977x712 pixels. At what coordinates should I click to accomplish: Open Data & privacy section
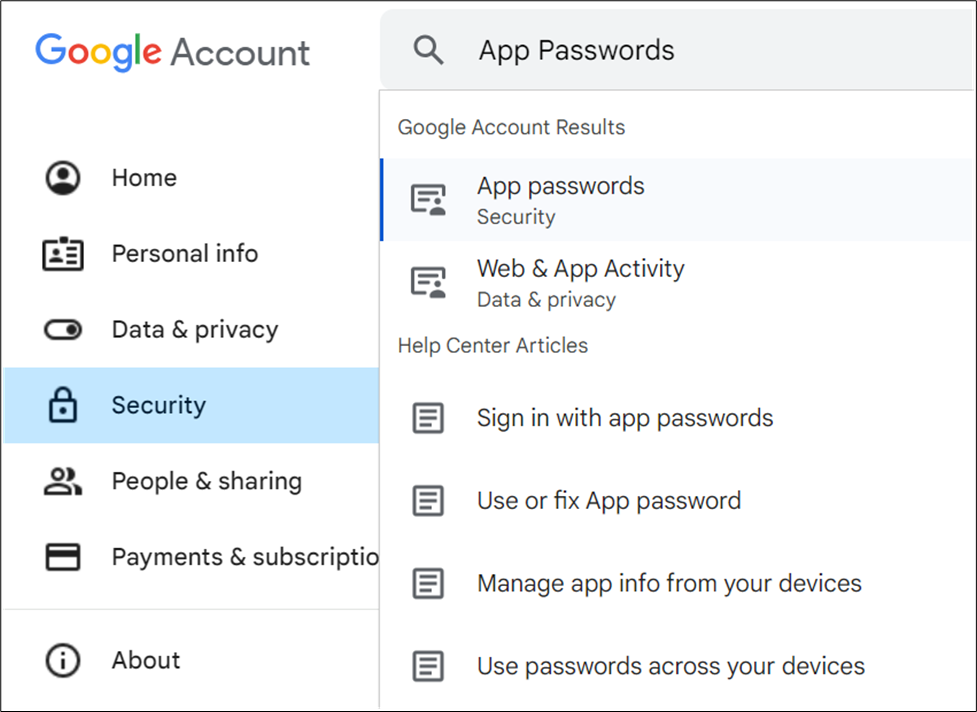[195, 330]
